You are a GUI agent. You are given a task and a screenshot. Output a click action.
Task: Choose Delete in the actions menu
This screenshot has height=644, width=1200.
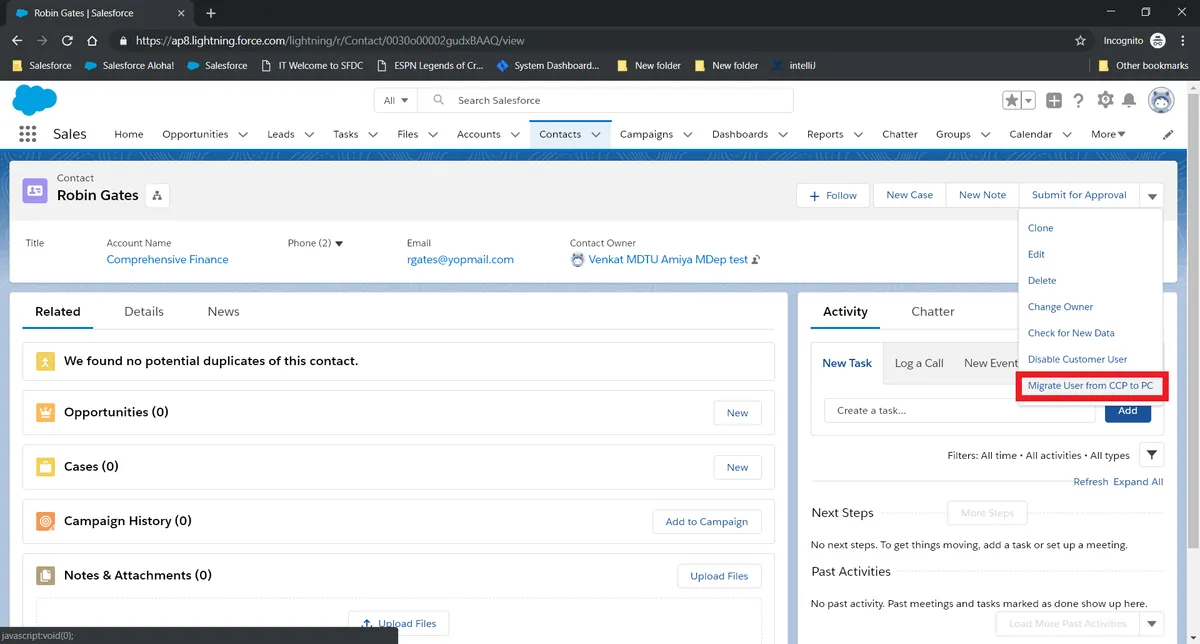[1042, 281]
